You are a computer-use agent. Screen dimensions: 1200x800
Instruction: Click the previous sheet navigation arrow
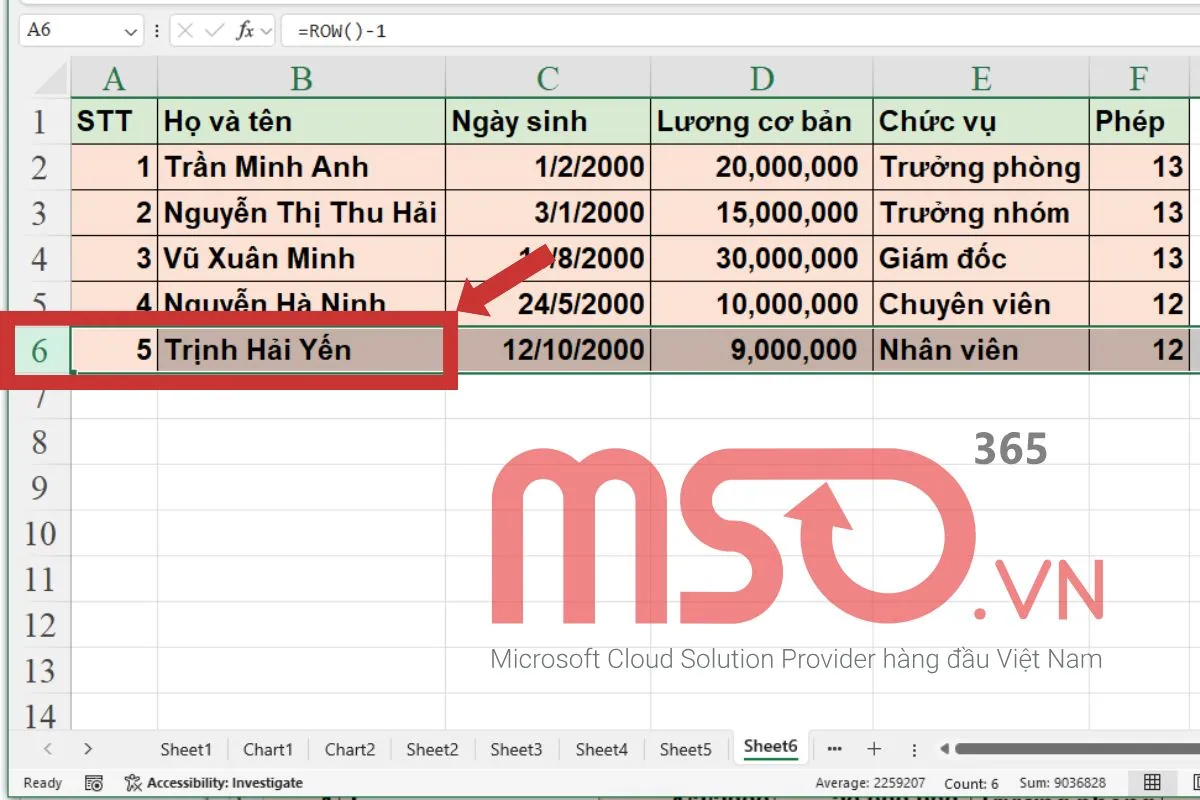point(48,748)
